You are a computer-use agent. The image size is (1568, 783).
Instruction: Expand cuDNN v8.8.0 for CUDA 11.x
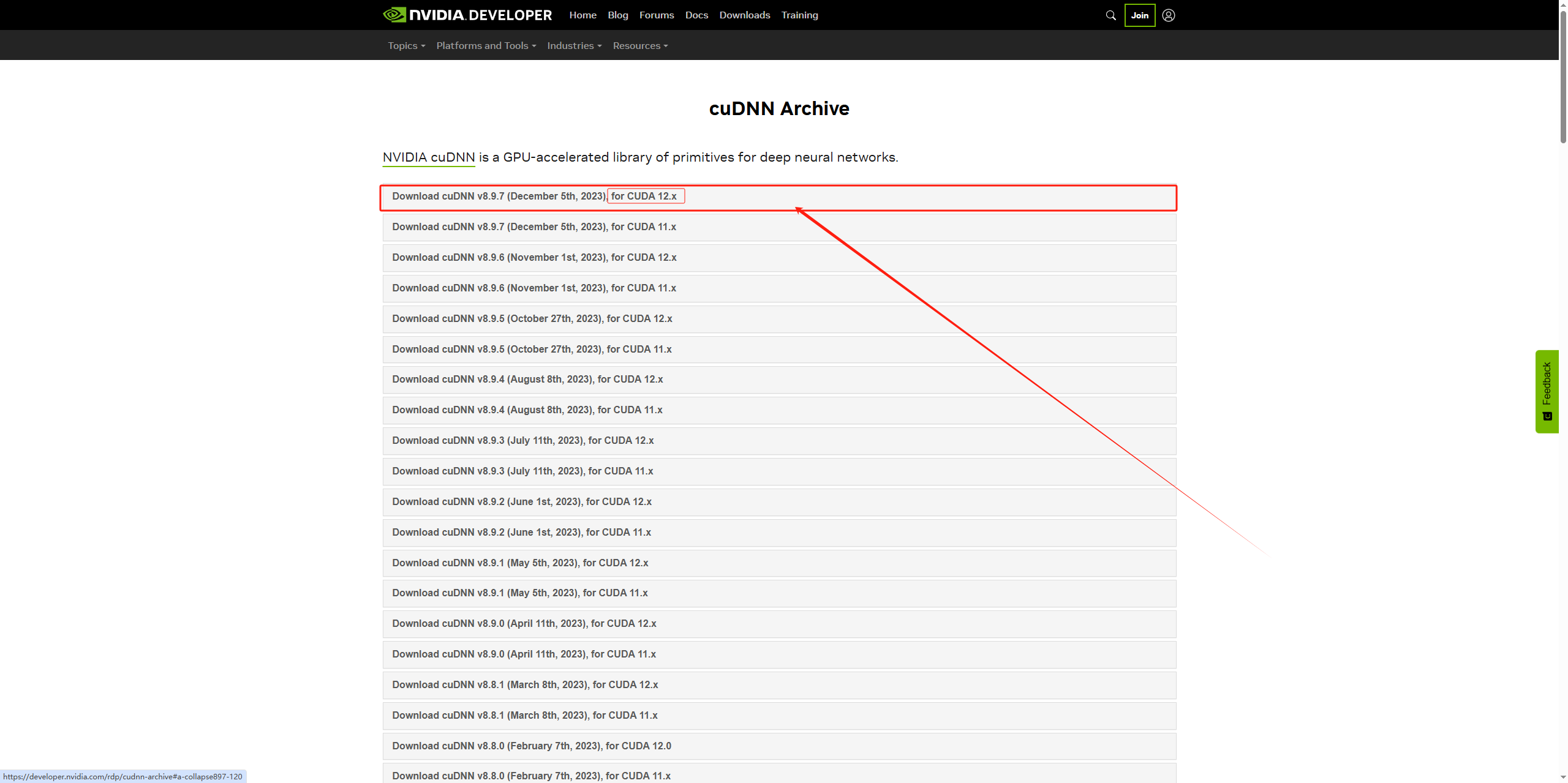(x=779, y=774)
